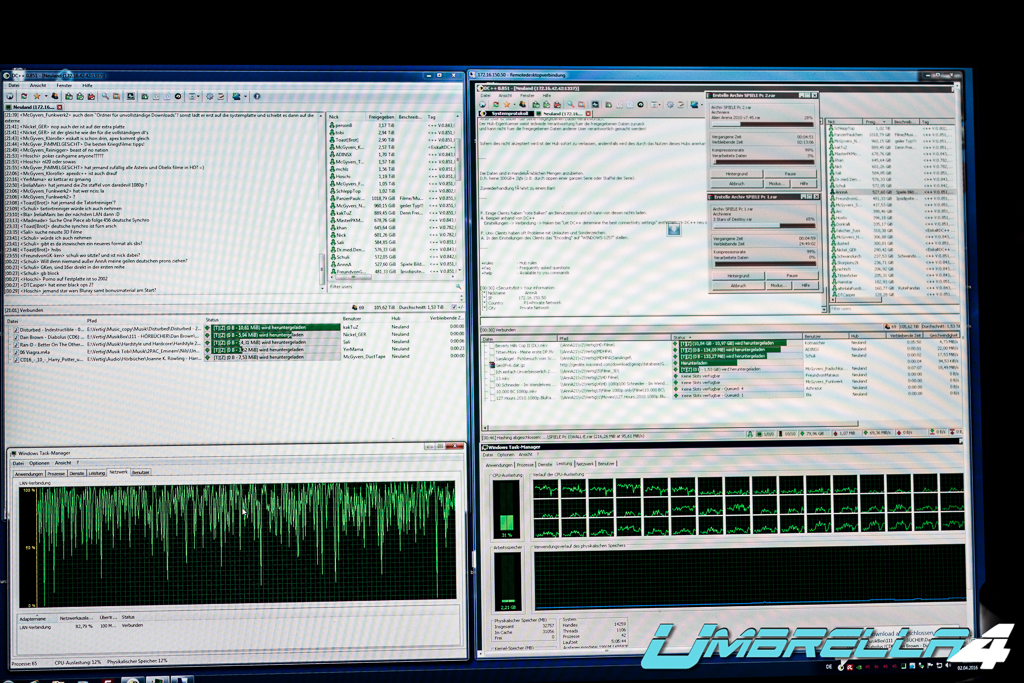Screen dimensions: 1024x683
Task: Open the Ansicht menu in left DC++ window
Action: (x=37, y=86)
